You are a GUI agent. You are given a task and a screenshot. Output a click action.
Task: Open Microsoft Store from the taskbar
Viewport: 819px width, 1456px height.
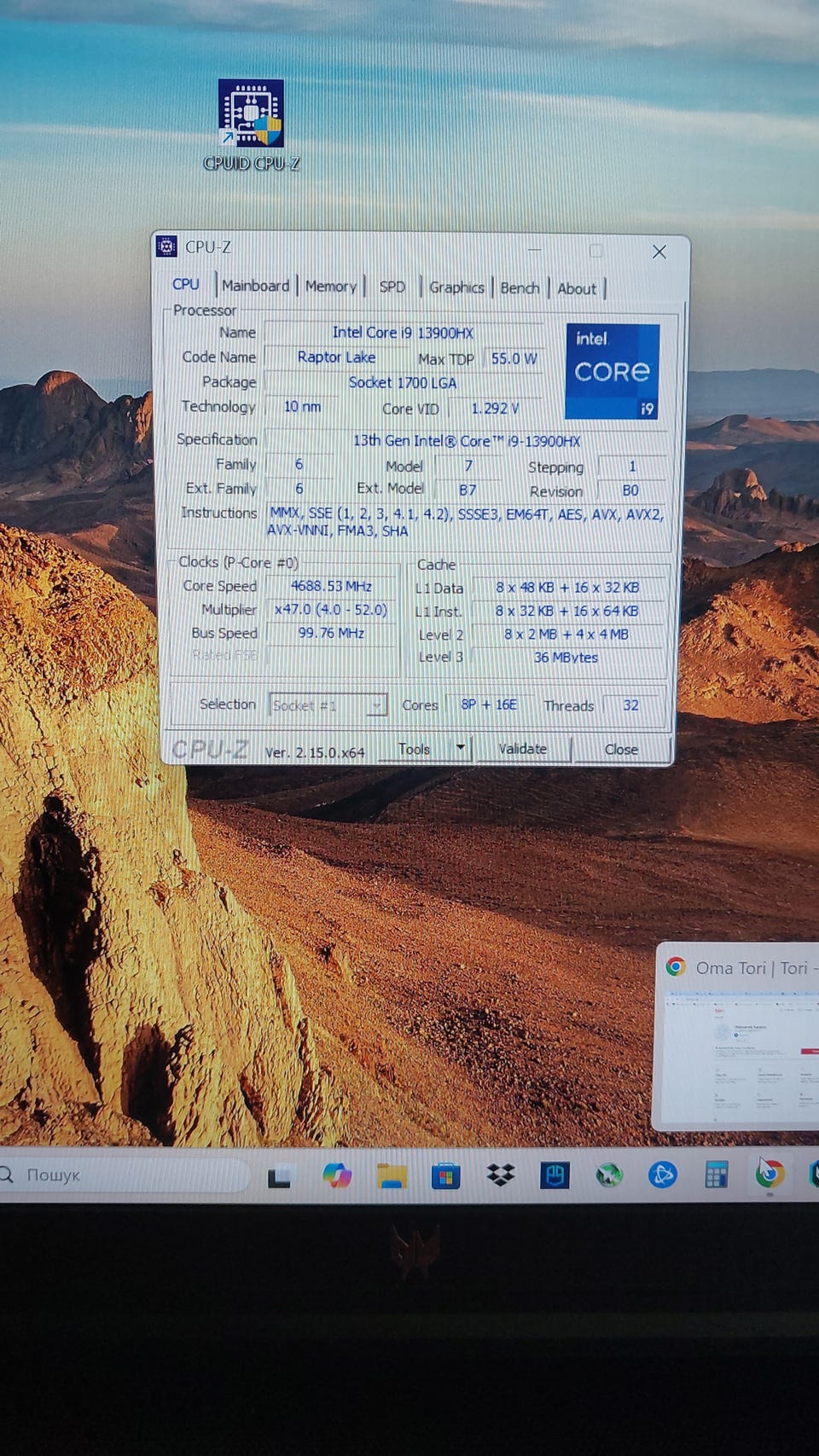click(x=445, y=1175)
